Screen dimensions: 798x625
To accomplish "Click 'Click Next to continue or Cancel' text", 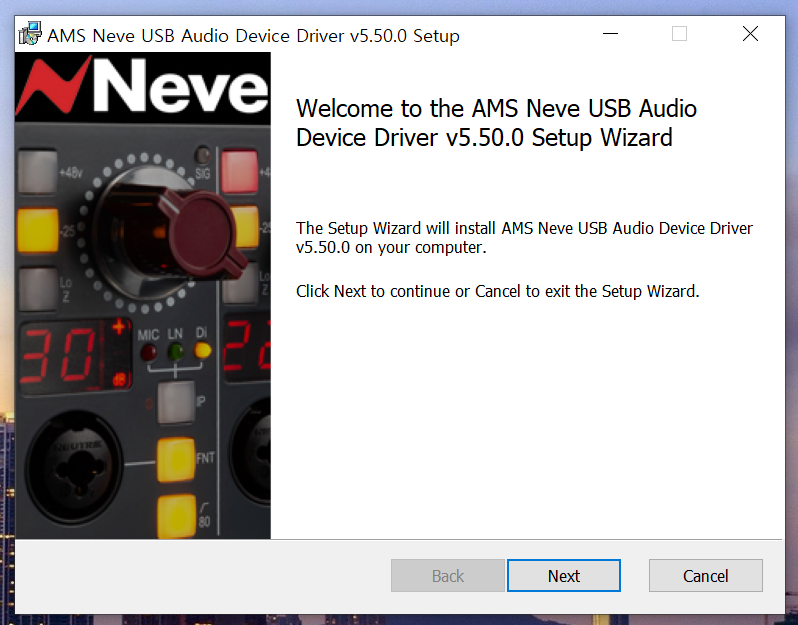I will click(498, 291).
